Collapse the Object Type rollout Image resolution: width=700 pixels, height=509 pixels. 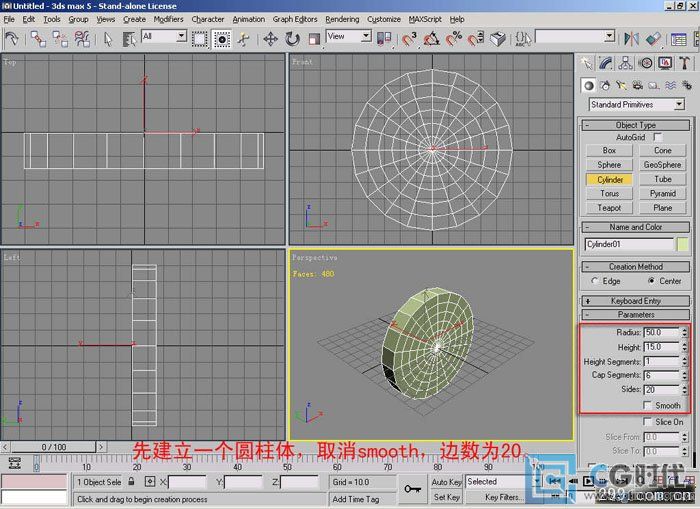point(636,125)
